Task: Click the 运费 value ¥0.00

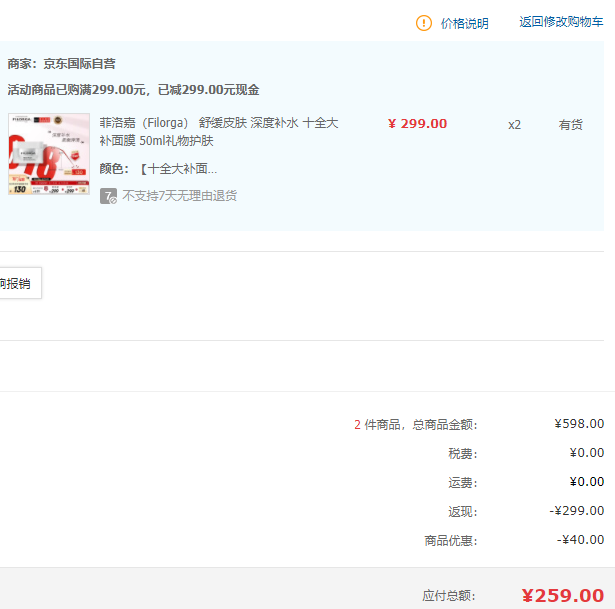Action: 586,482
